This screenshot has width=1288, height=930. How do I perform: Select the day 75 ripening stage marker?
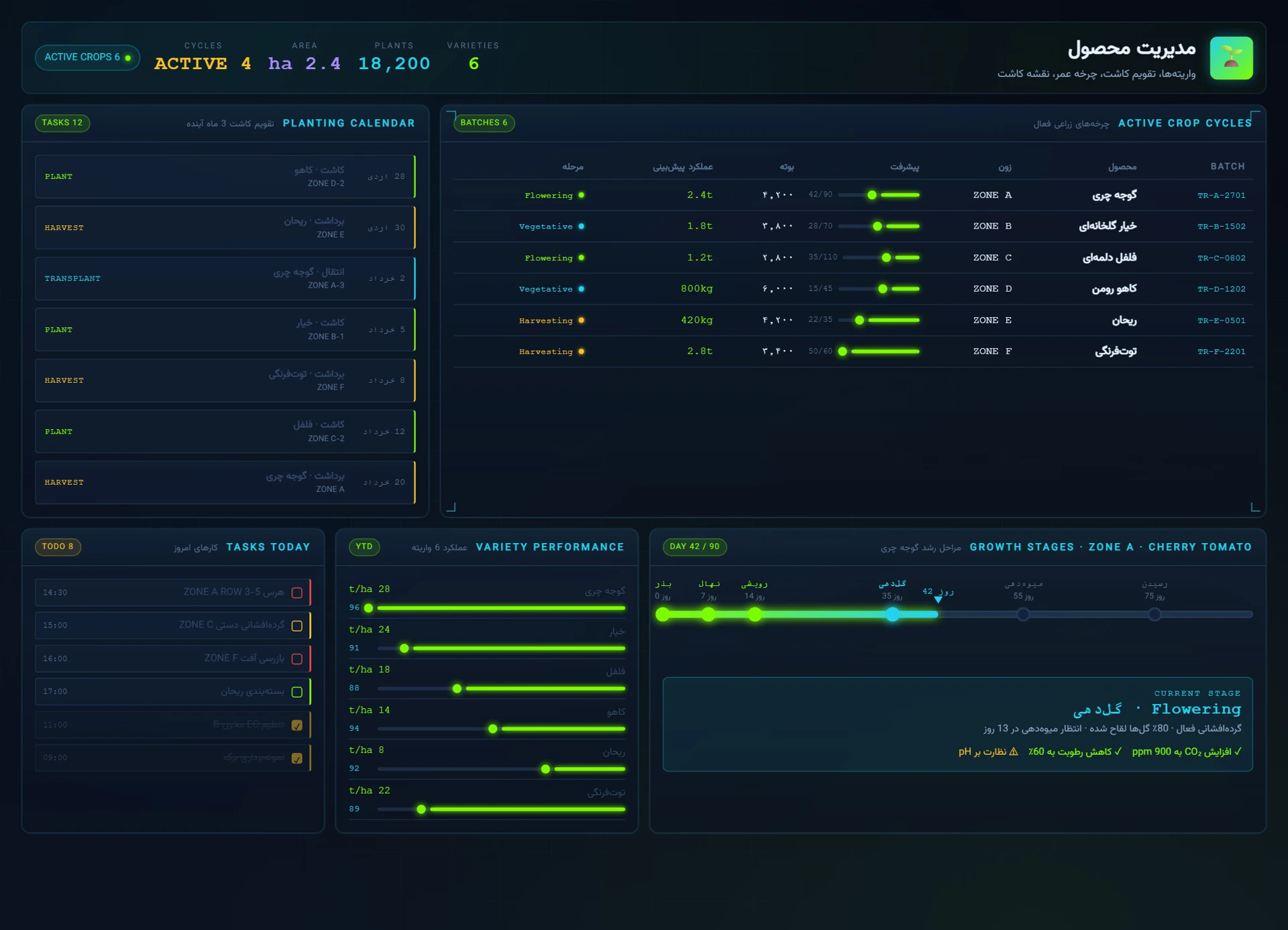click(x=1155, y=614)
